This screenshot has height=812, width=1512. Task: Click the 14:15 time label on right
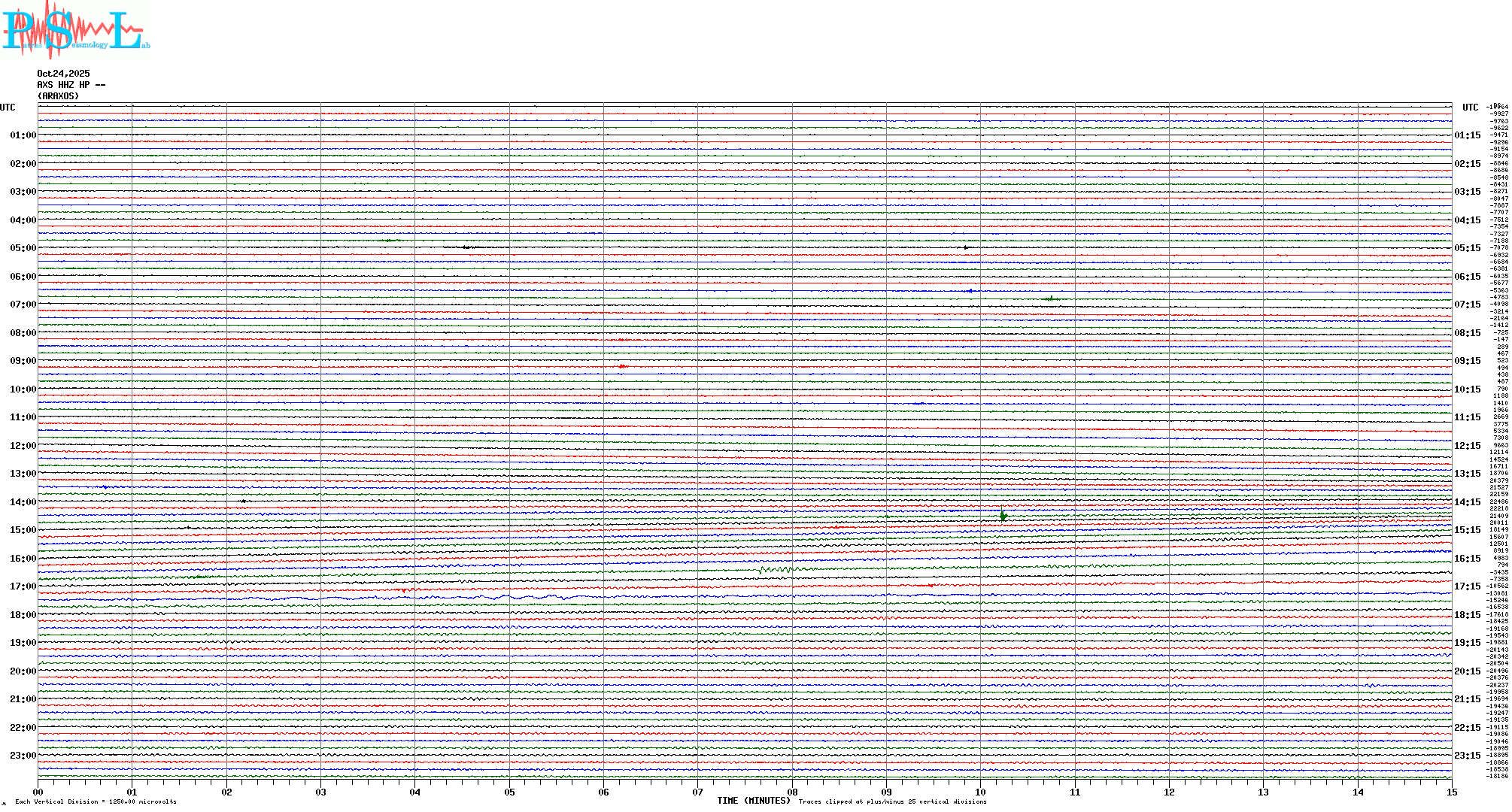1467,502
